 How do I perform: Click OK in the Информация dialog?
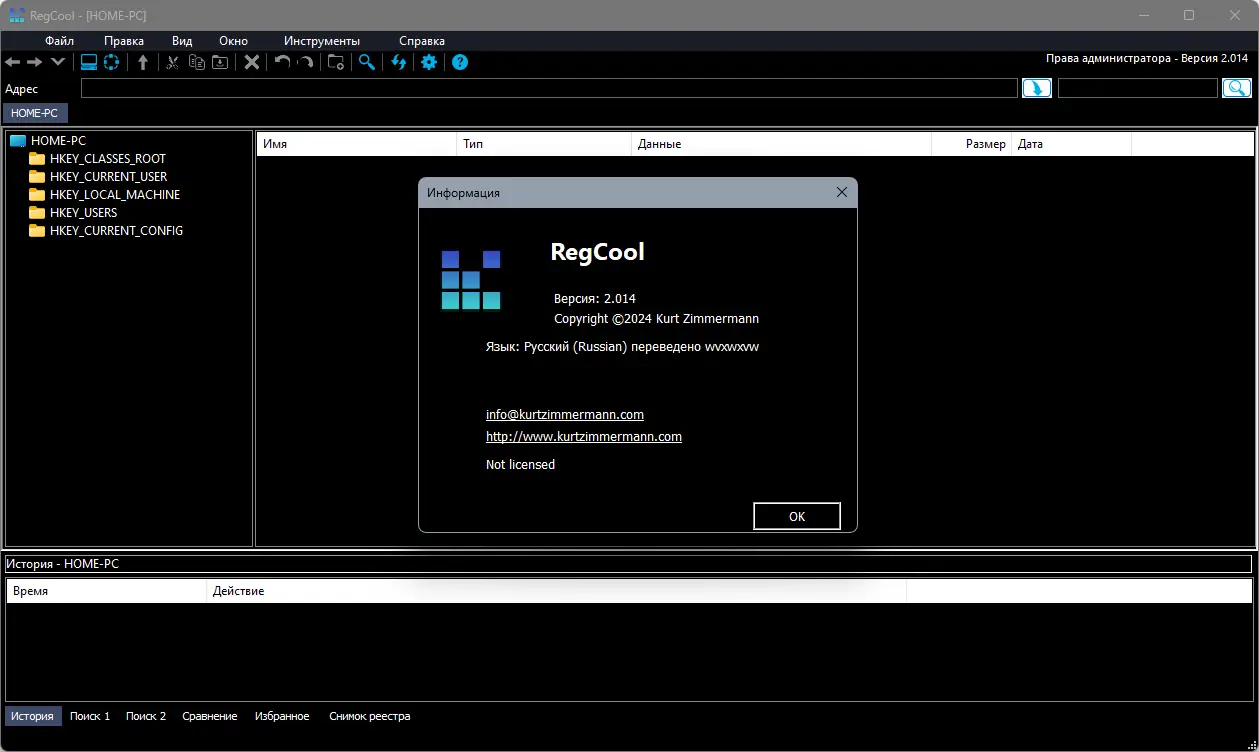pos(797,516)
